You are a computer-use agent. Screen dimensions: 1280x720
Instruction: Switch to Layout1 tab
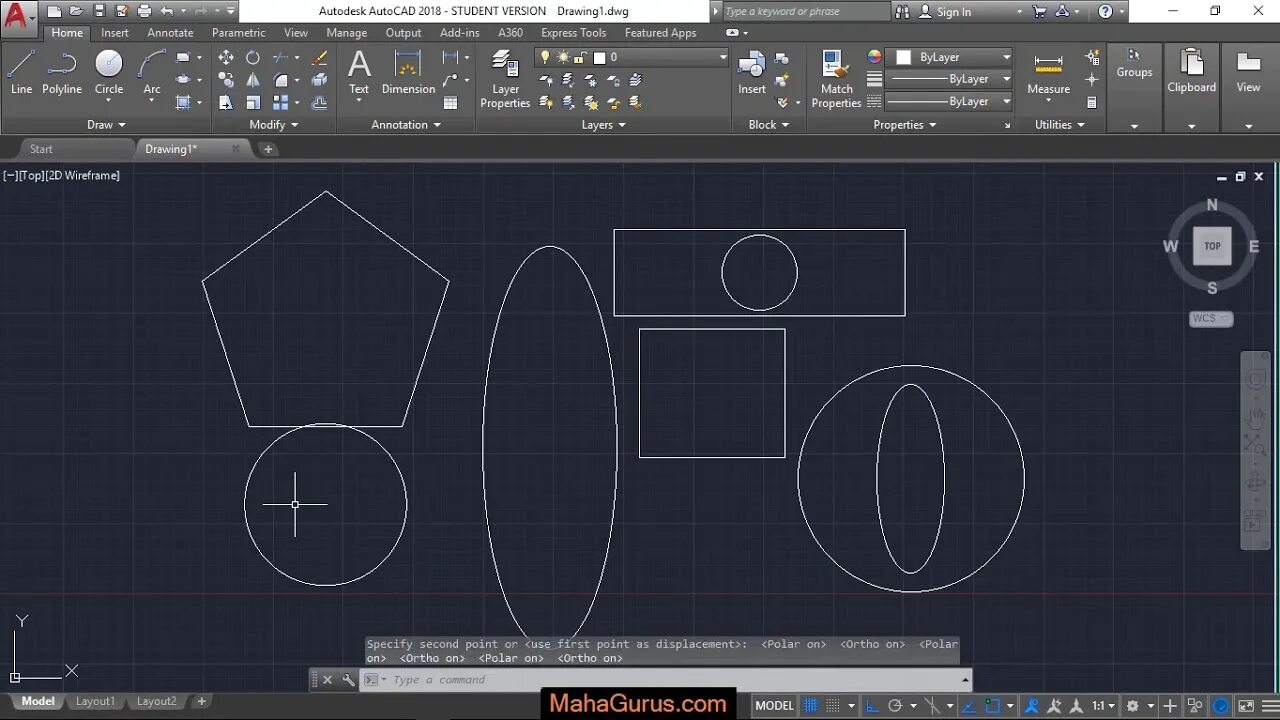[96, 701]
